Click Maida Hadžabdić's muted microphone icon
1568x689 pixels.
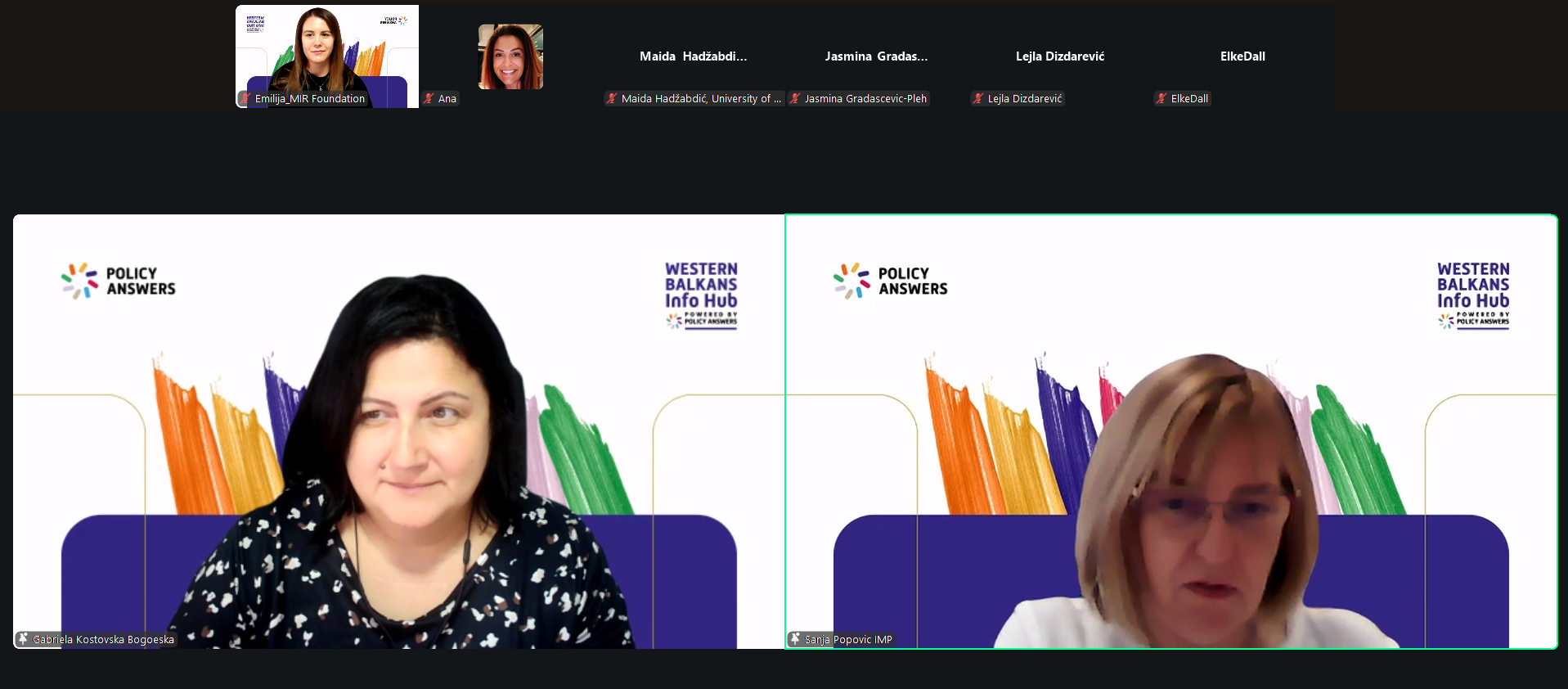click(612, 98)
